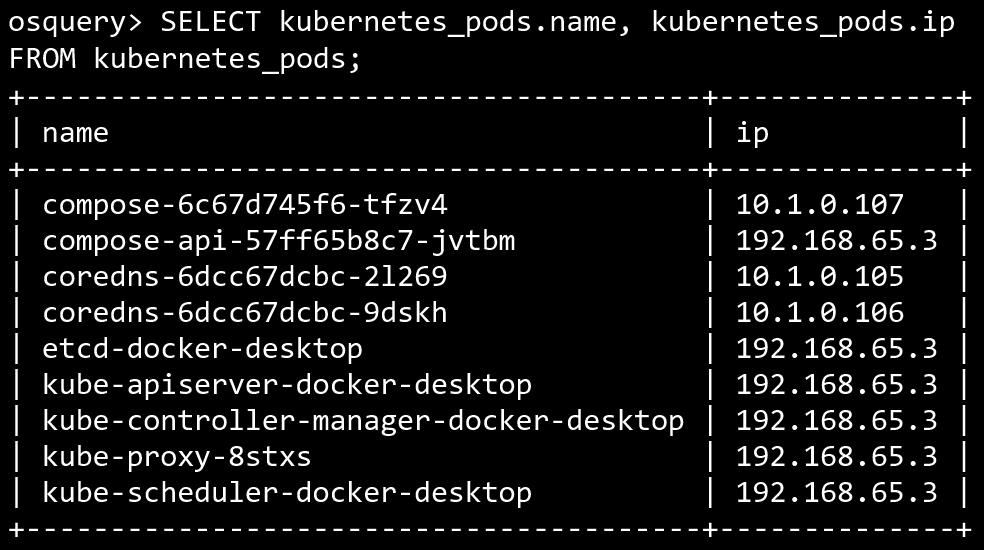Click kube-apiserver-docker-desktop pod name

pos(287,386)
